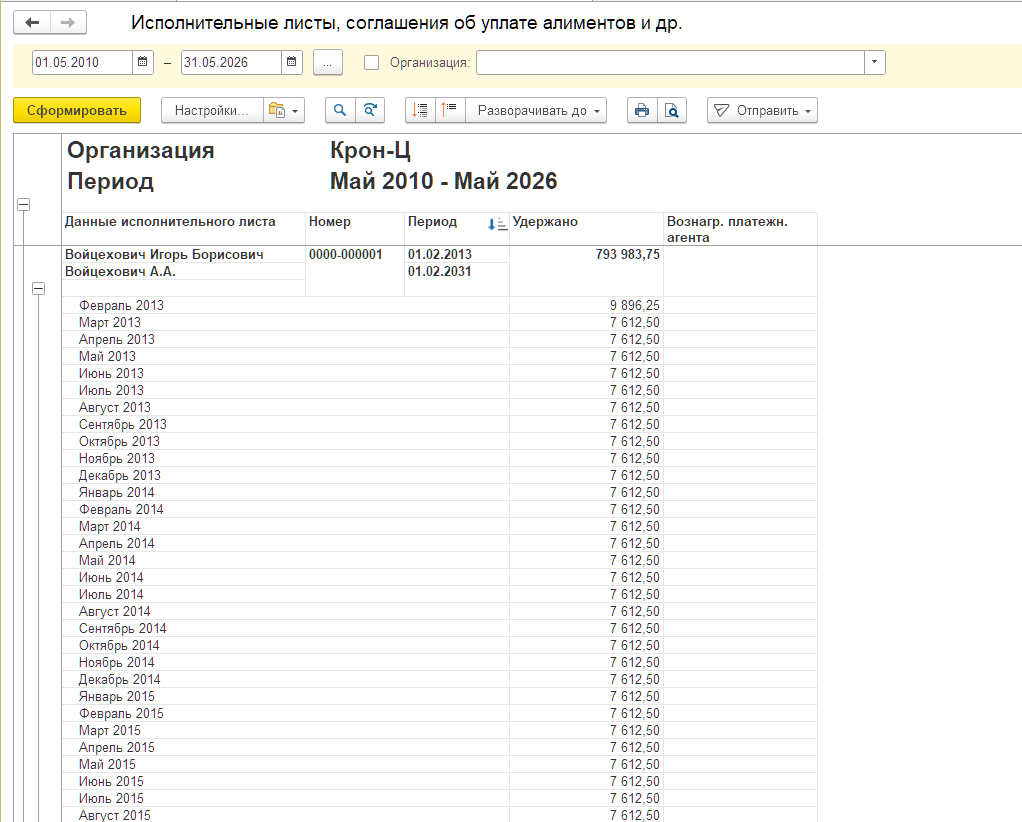Click the magnifier find icon

(x=340, y=110)
